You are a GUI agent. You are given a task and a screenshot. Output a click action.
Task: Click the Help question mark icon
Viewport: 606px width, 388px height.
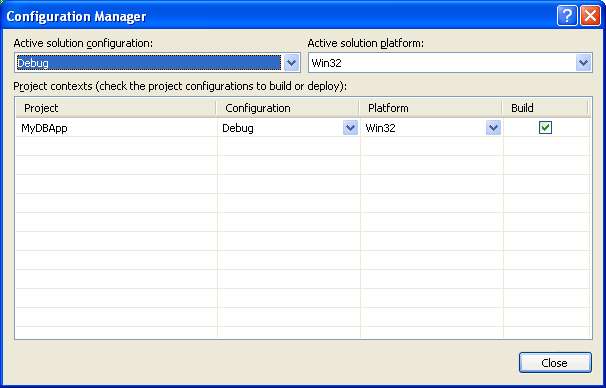(567, 16)
